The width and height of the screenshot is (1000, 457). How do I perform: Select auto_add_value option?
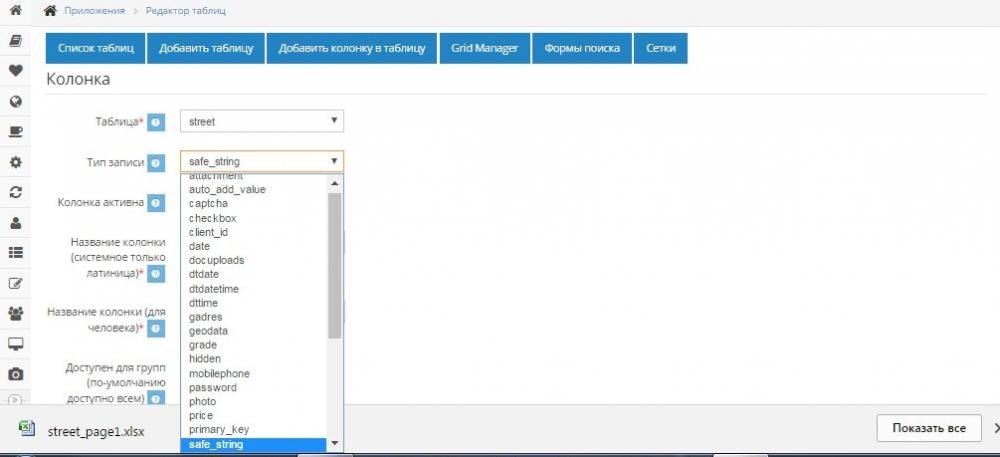click(x=254, y=189)
